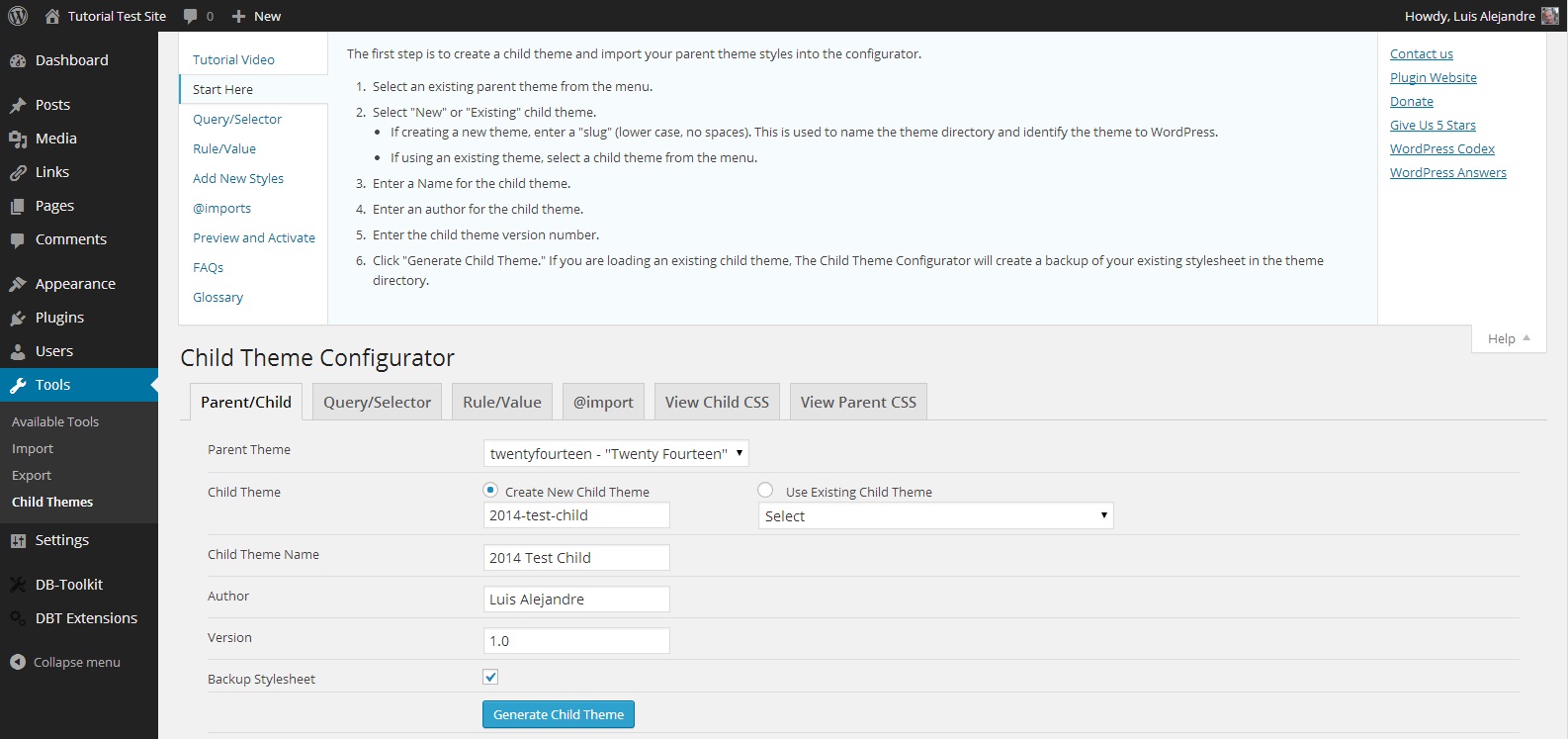This screenshot has width=1568, height=739.
Task: Click the WordPress Answers link
Action: click(1447, 172)
